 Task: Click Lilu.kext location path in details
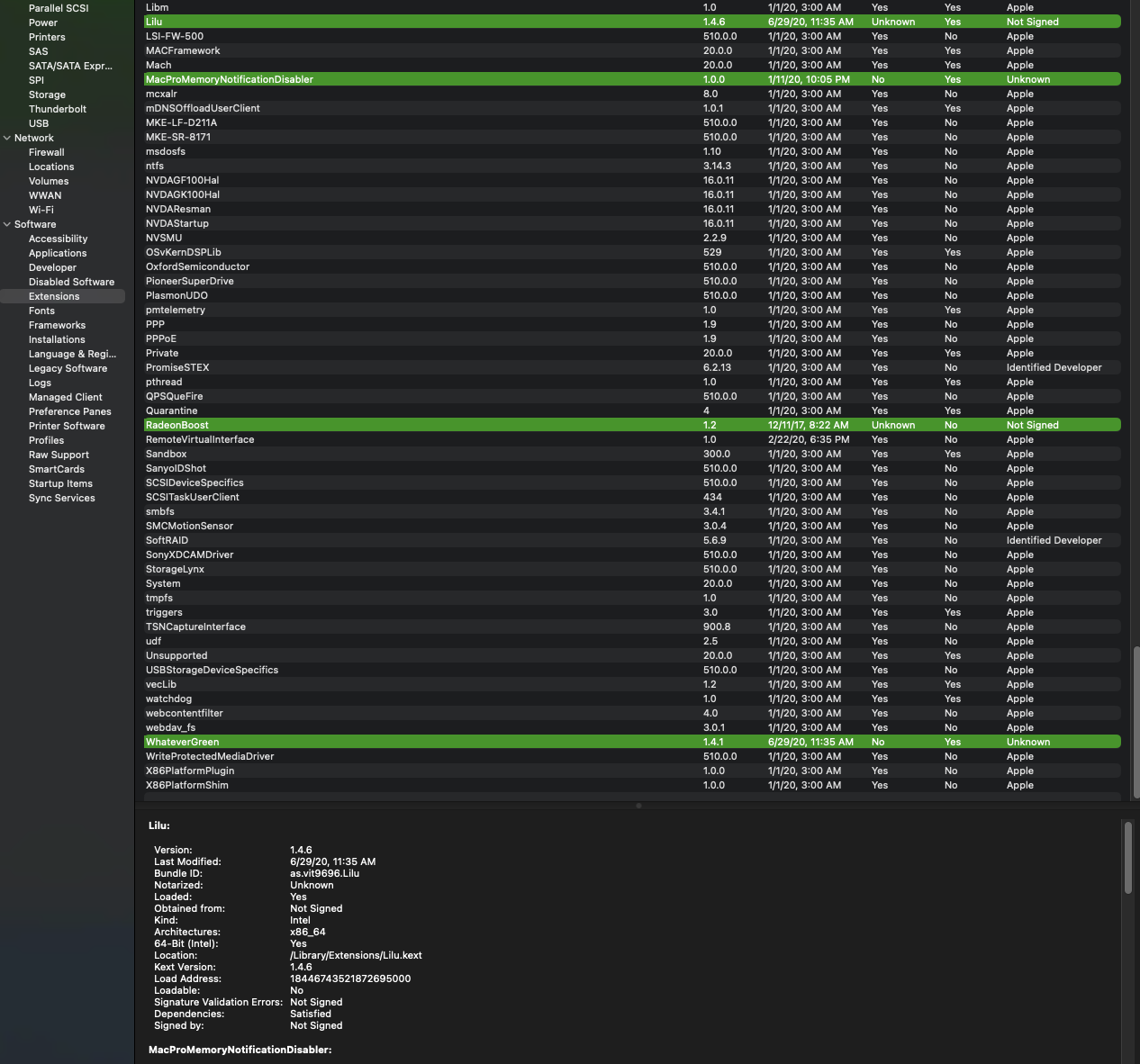click(x=356, y=955)
